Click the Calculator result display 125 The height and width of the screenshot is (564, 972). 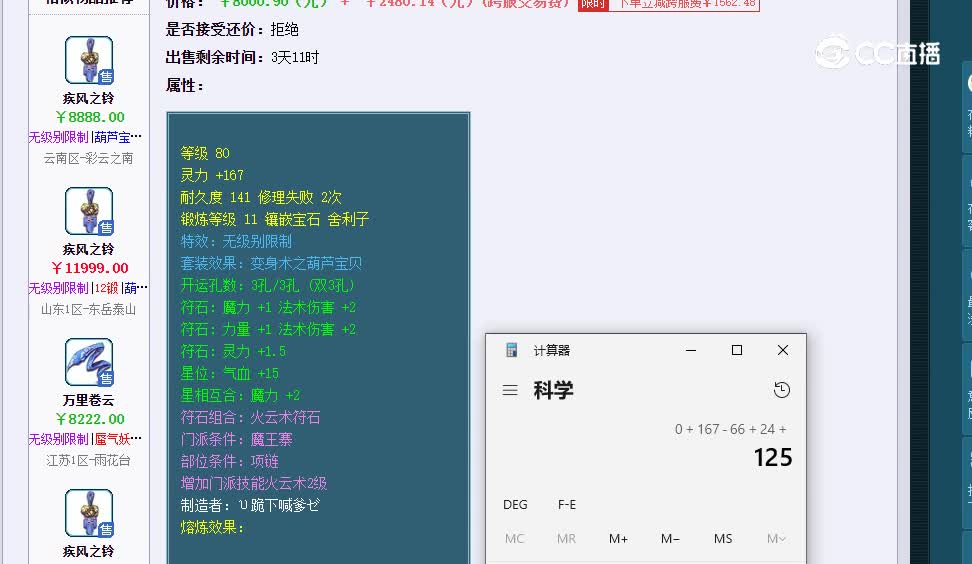773,457
